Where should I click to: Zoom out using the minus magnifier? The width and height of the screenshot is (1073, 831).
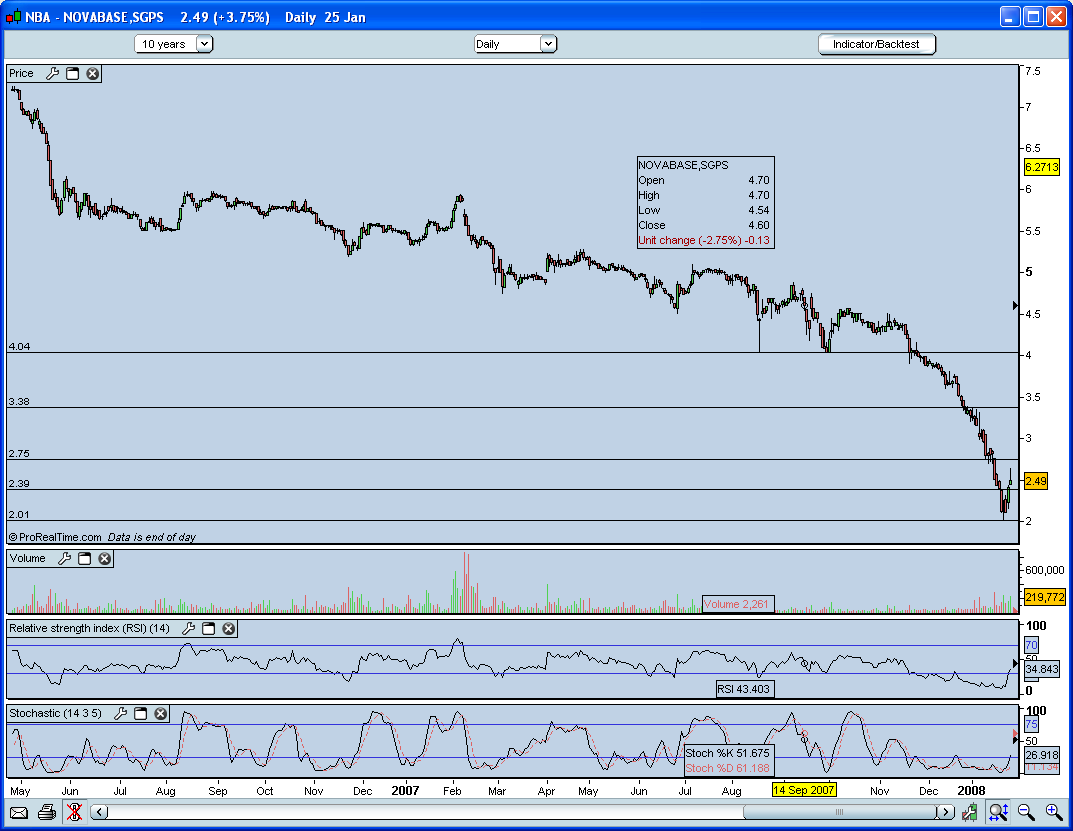1026,813
